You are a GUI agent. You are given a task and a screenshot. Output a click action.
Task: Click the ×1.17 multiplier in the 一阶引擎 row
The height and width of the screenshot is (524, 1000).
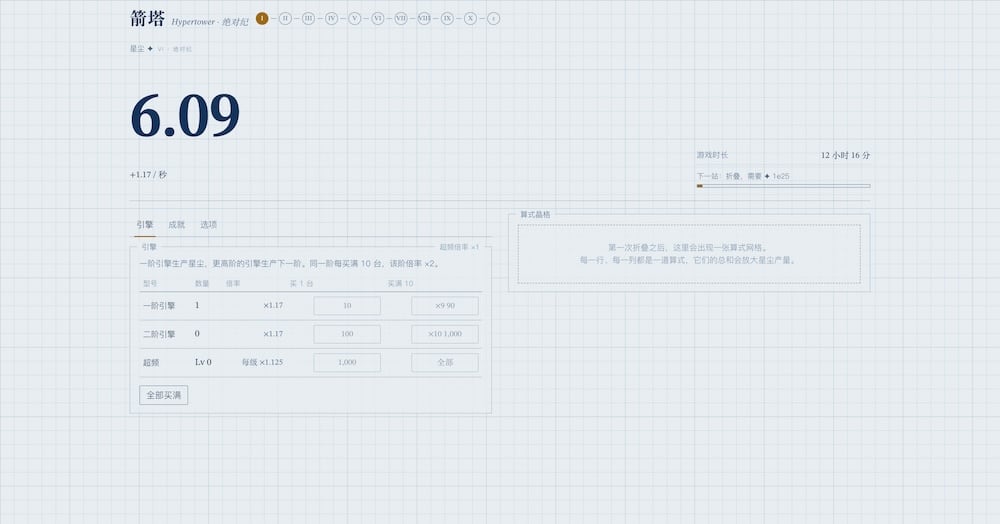273,305
